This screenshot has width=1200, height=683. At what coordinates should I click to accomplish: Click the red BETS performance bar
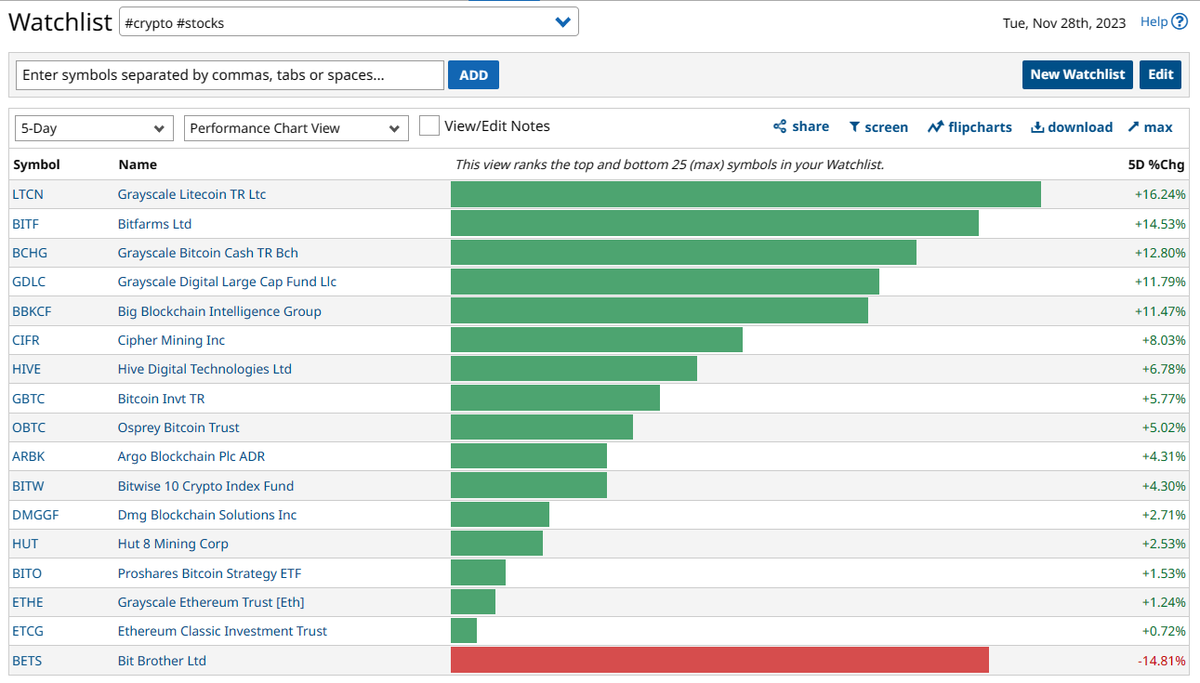(720, 660)
